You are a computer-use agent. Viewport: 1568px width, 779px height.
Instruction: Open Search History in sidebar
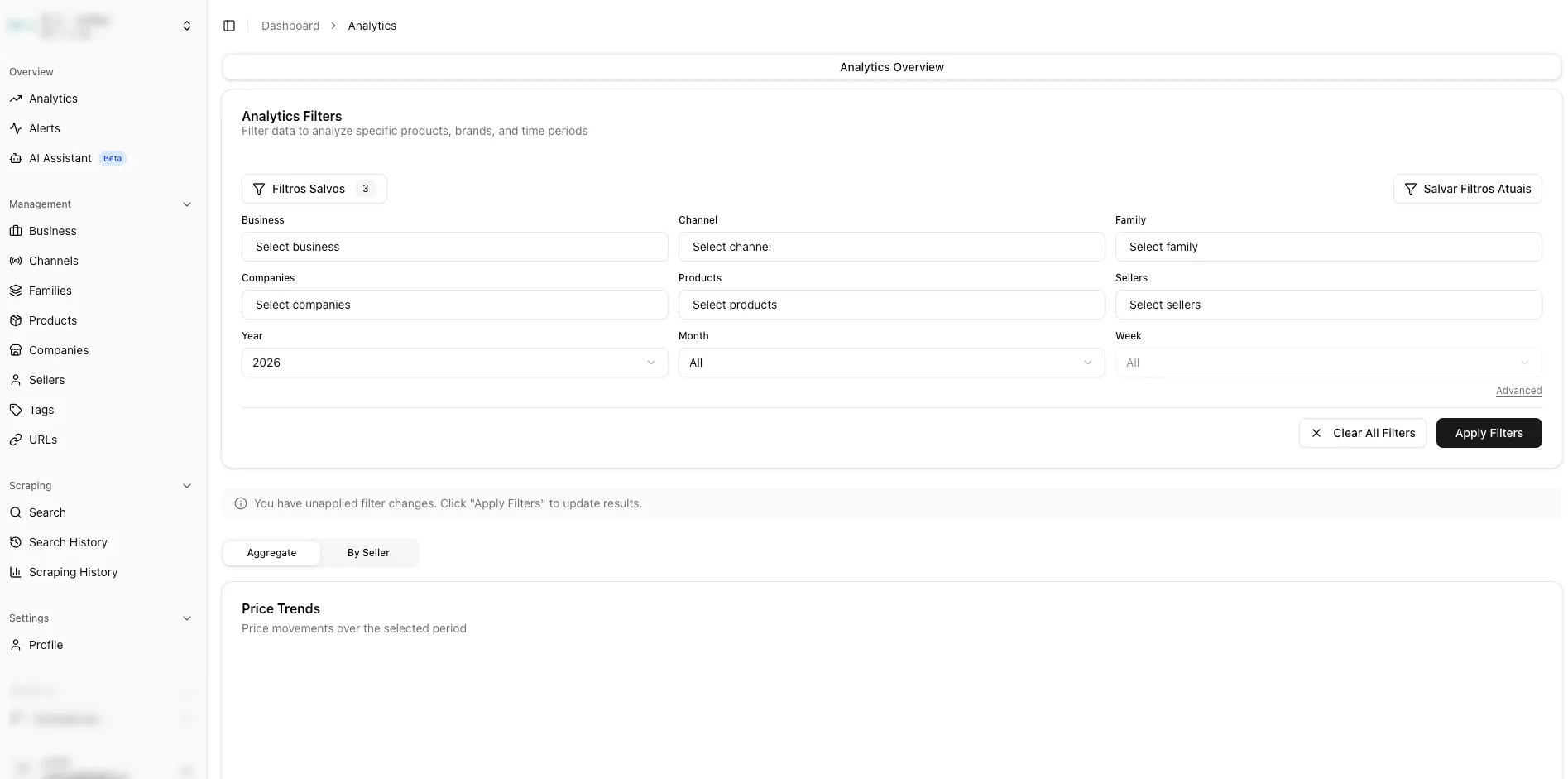coord(68,542)
